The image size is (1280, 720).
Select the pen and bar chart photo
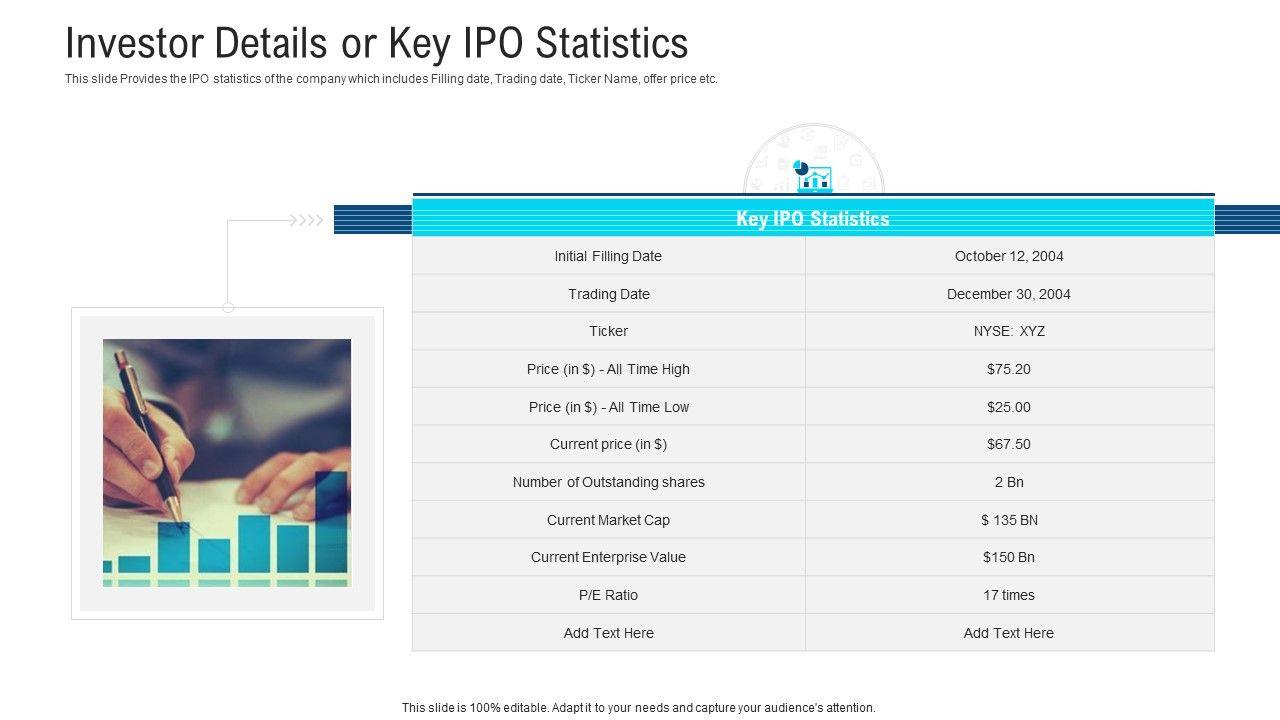pyautogui.click(x=227, y=462)
